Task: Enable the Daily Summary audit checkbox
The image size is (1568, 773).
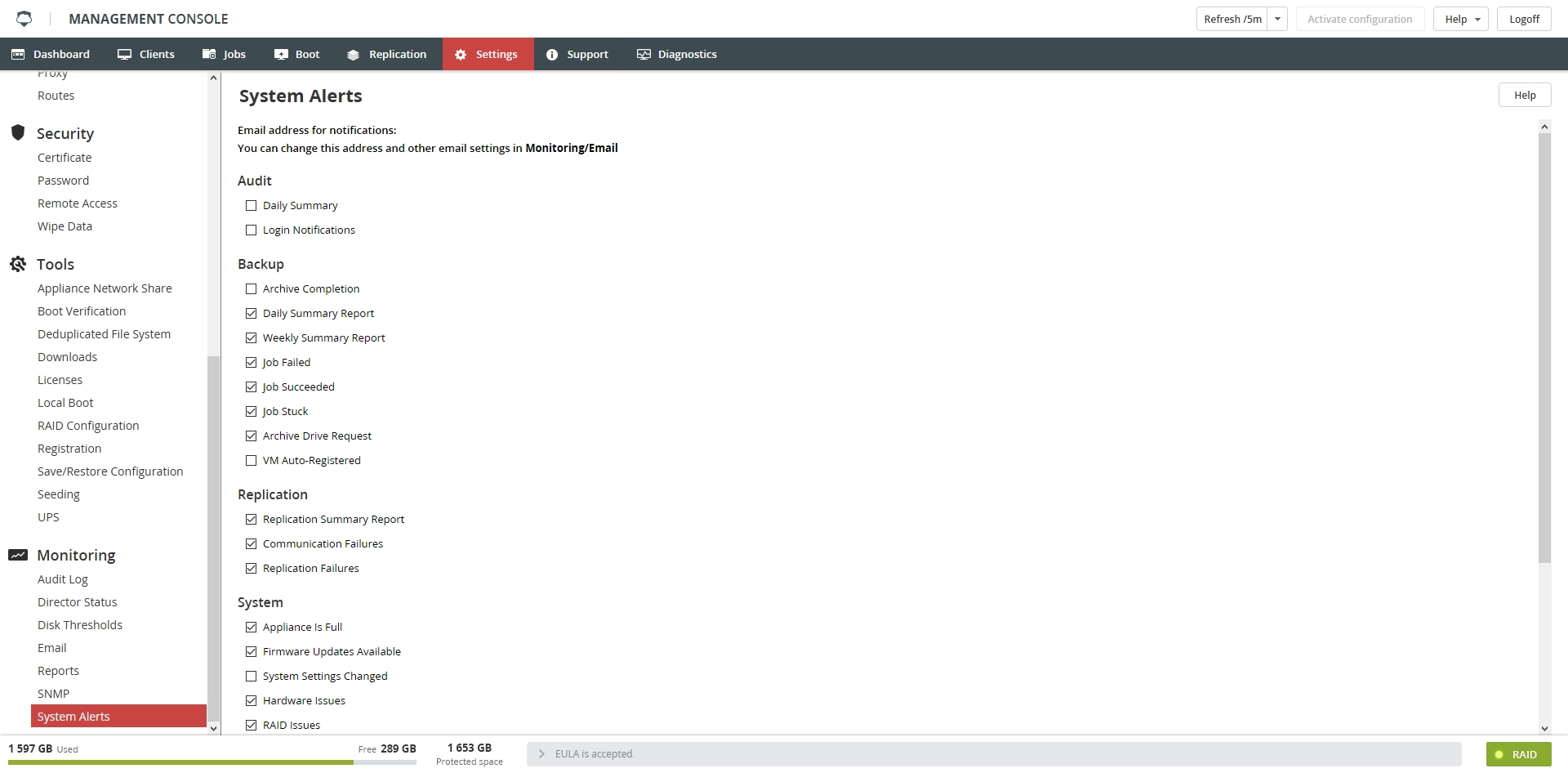Action: click(251, 205)
